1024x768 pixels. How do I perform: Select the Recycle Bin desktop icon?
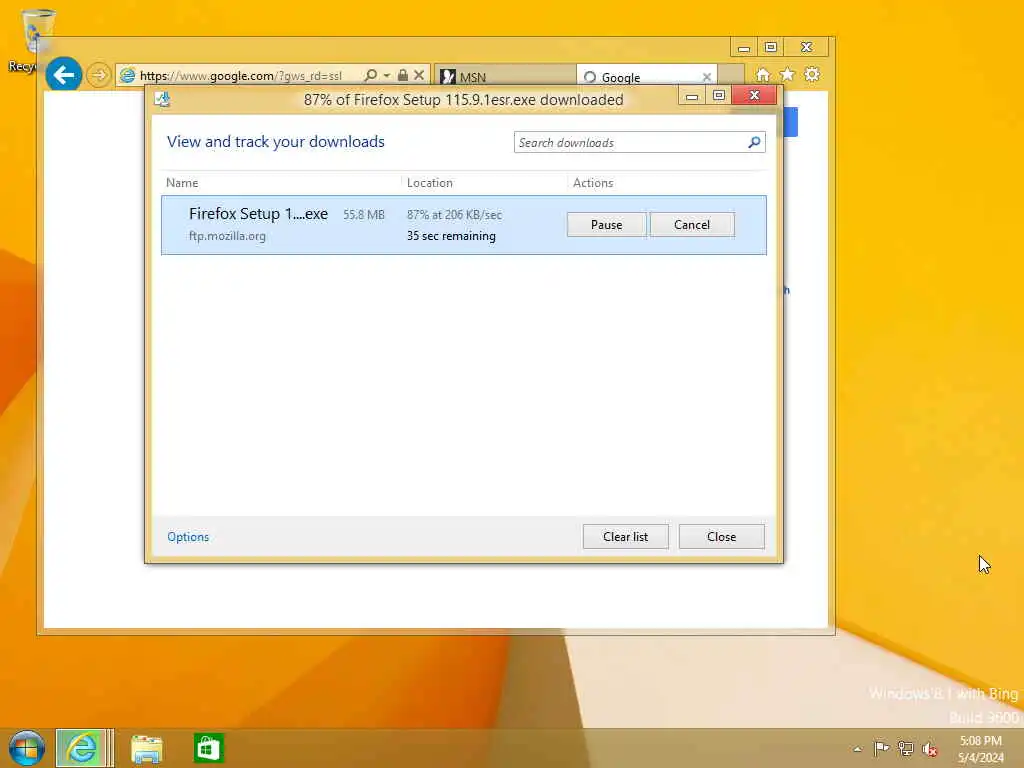(33, 40)
